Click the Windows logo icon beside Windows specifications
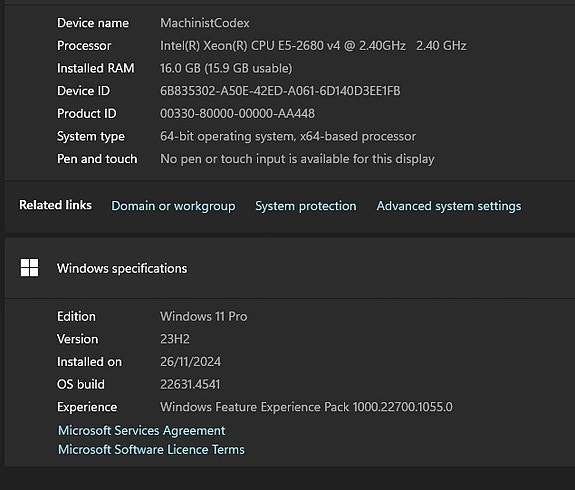 pyautogui.click(x=29, y=268)
